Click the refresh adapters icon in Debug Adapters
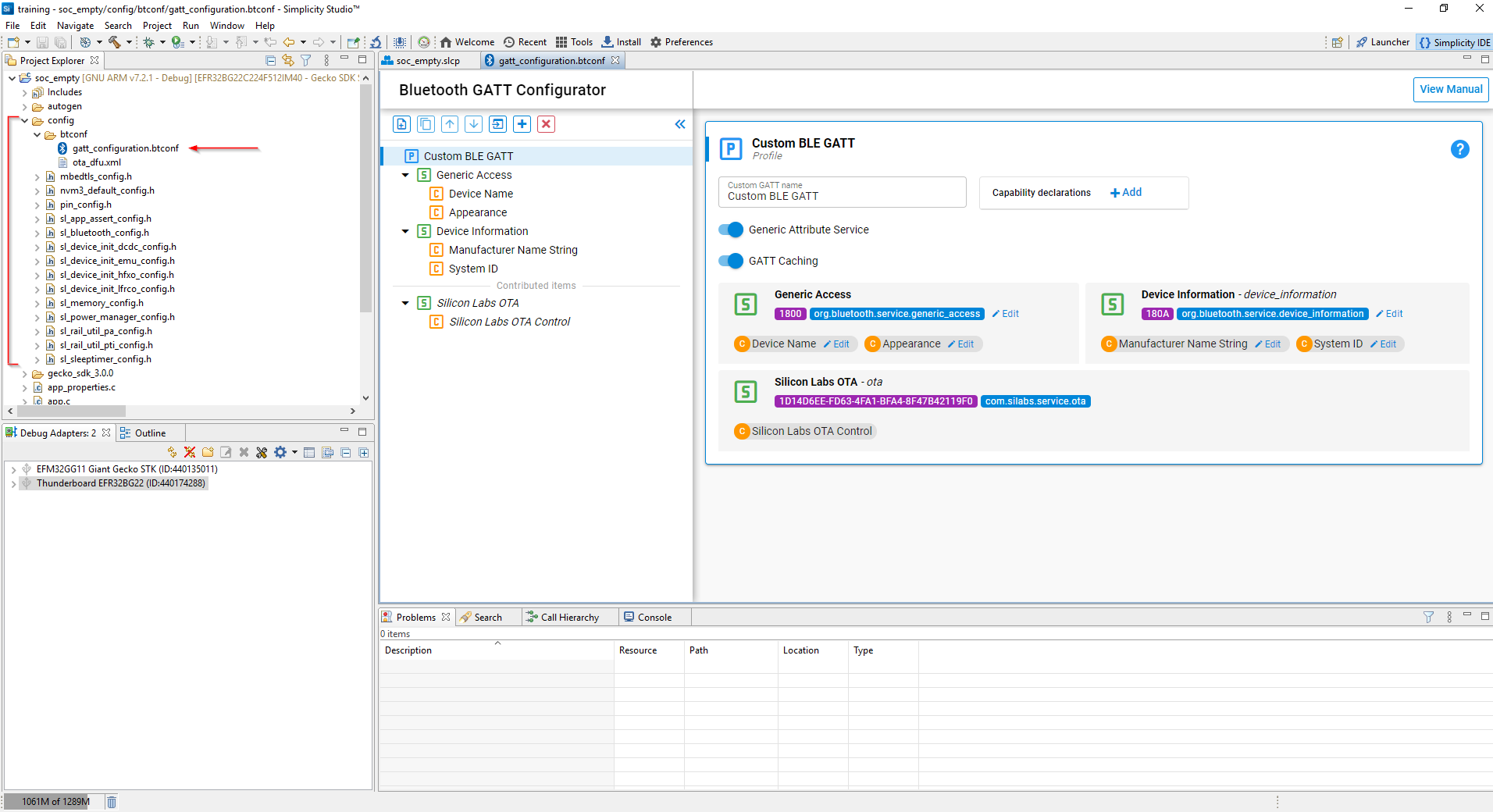This screenshot has width=1493, height=812. (172, 452)
